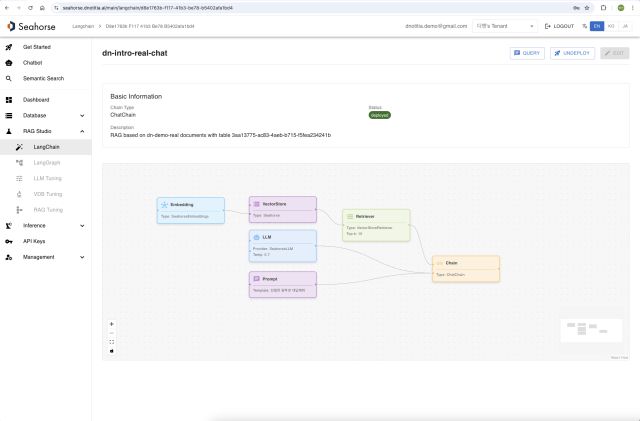Open the LangGraph menu item
This screenshot has height=421, width=640.
point(46,163)
